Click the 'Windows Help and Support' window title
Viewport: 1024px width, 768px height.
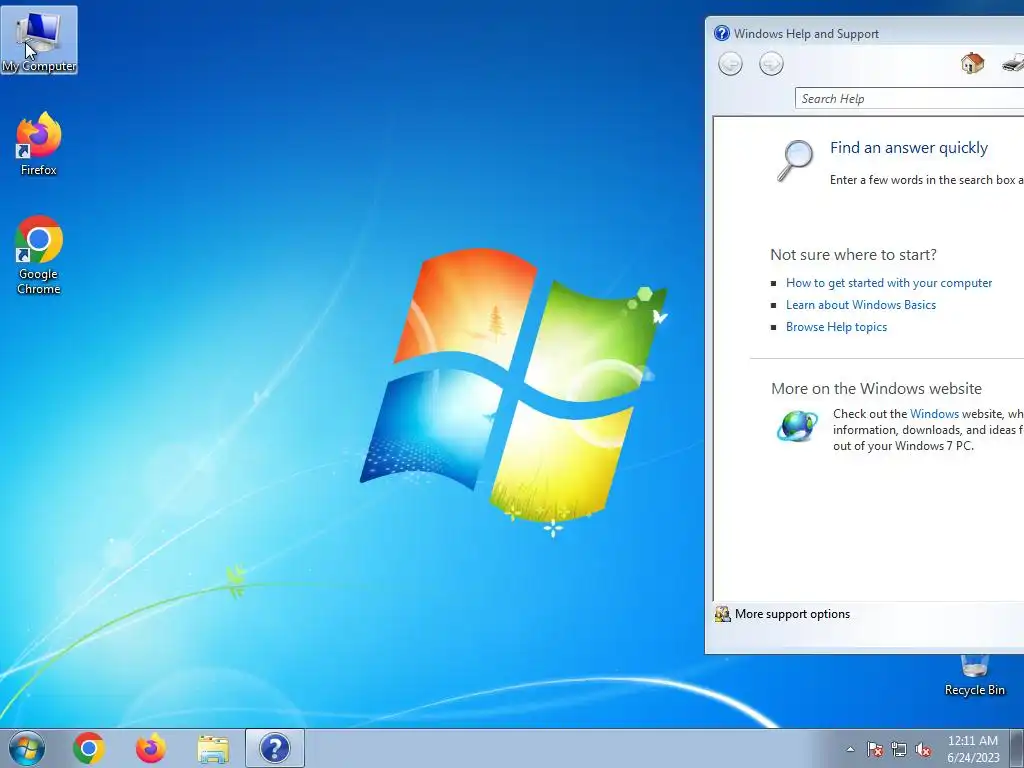(x=806, y=34)
